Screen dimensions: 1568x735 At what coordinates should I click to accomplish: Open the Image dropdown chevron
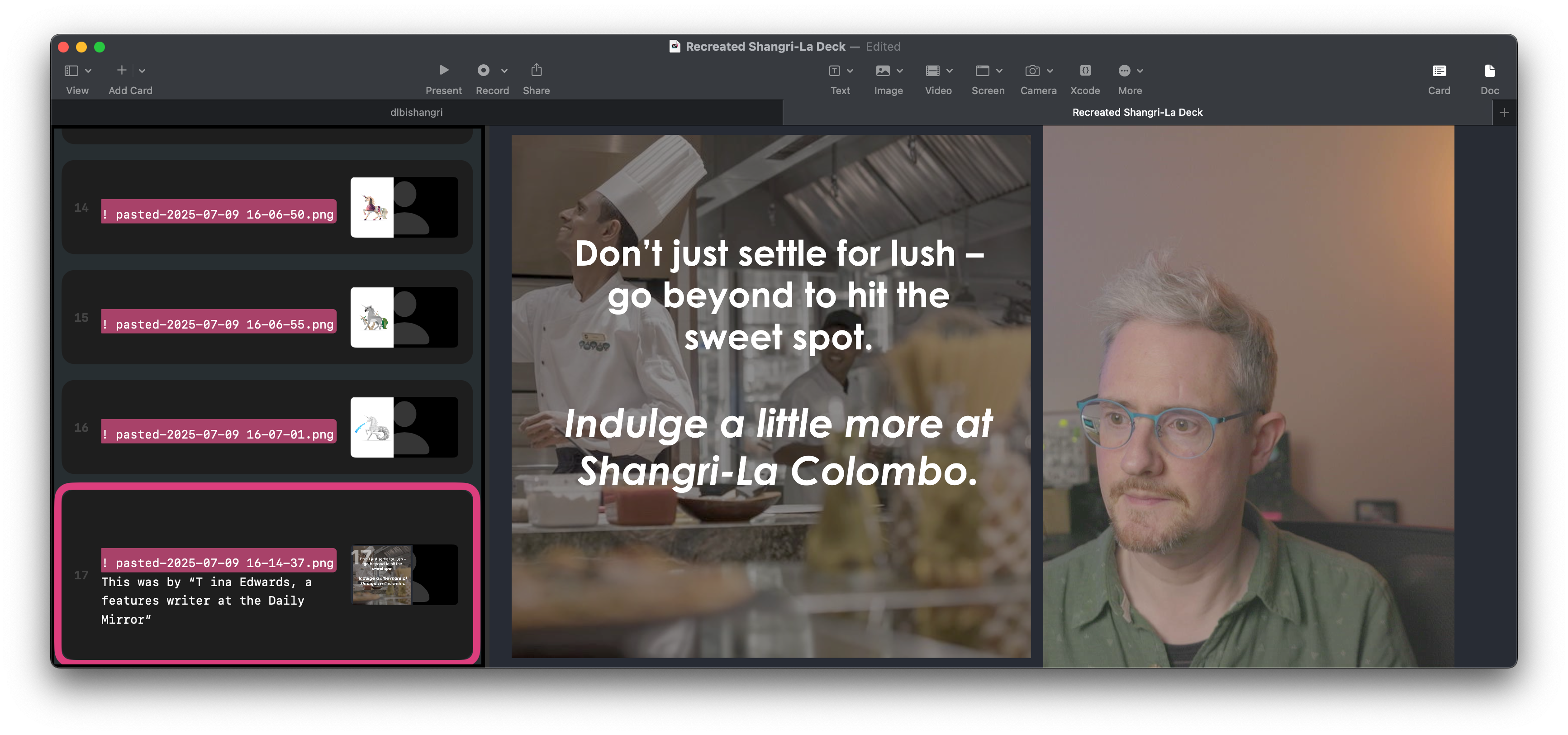900,71
